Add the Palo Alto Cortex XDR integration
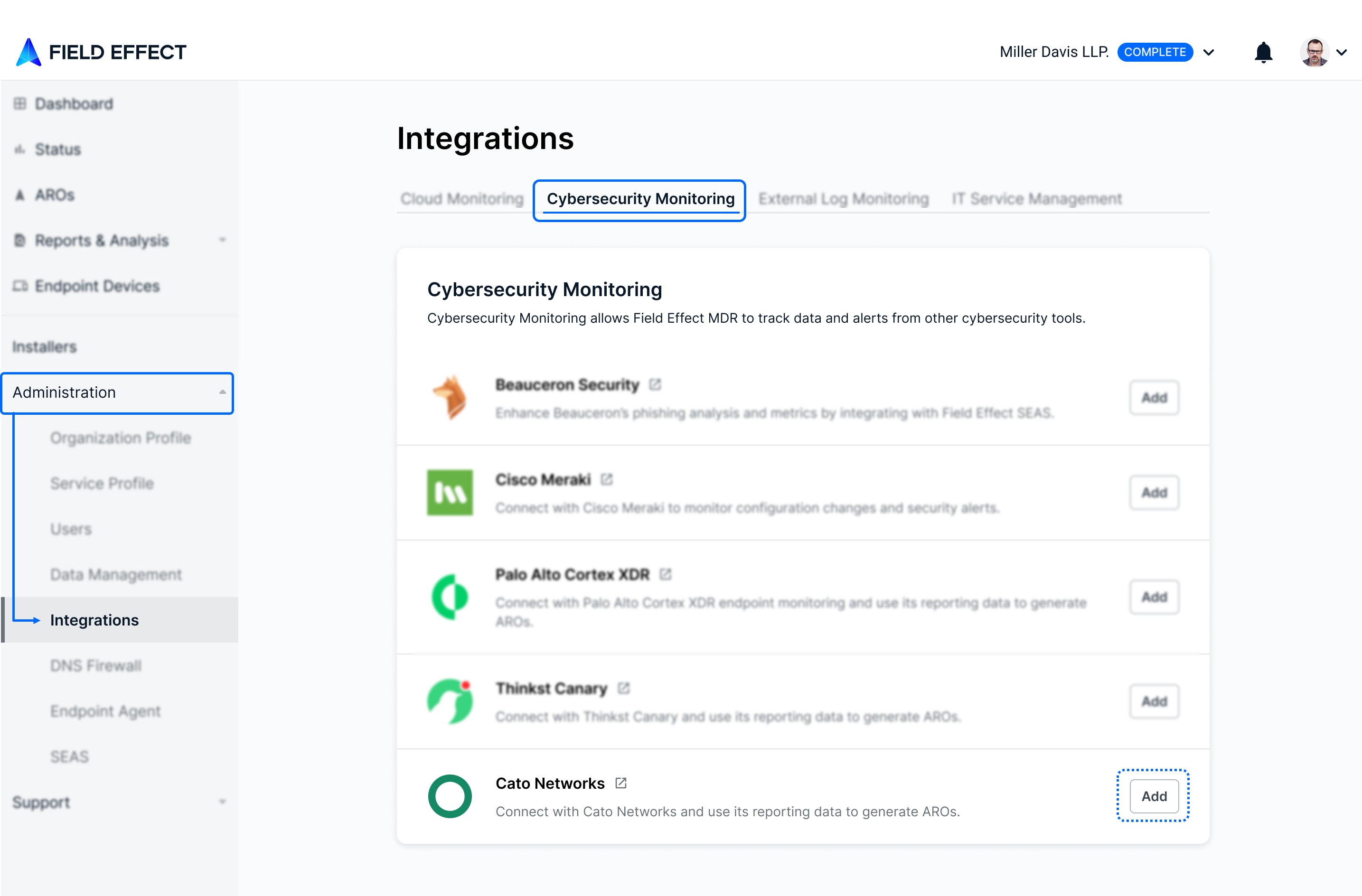 (1154, 597)
